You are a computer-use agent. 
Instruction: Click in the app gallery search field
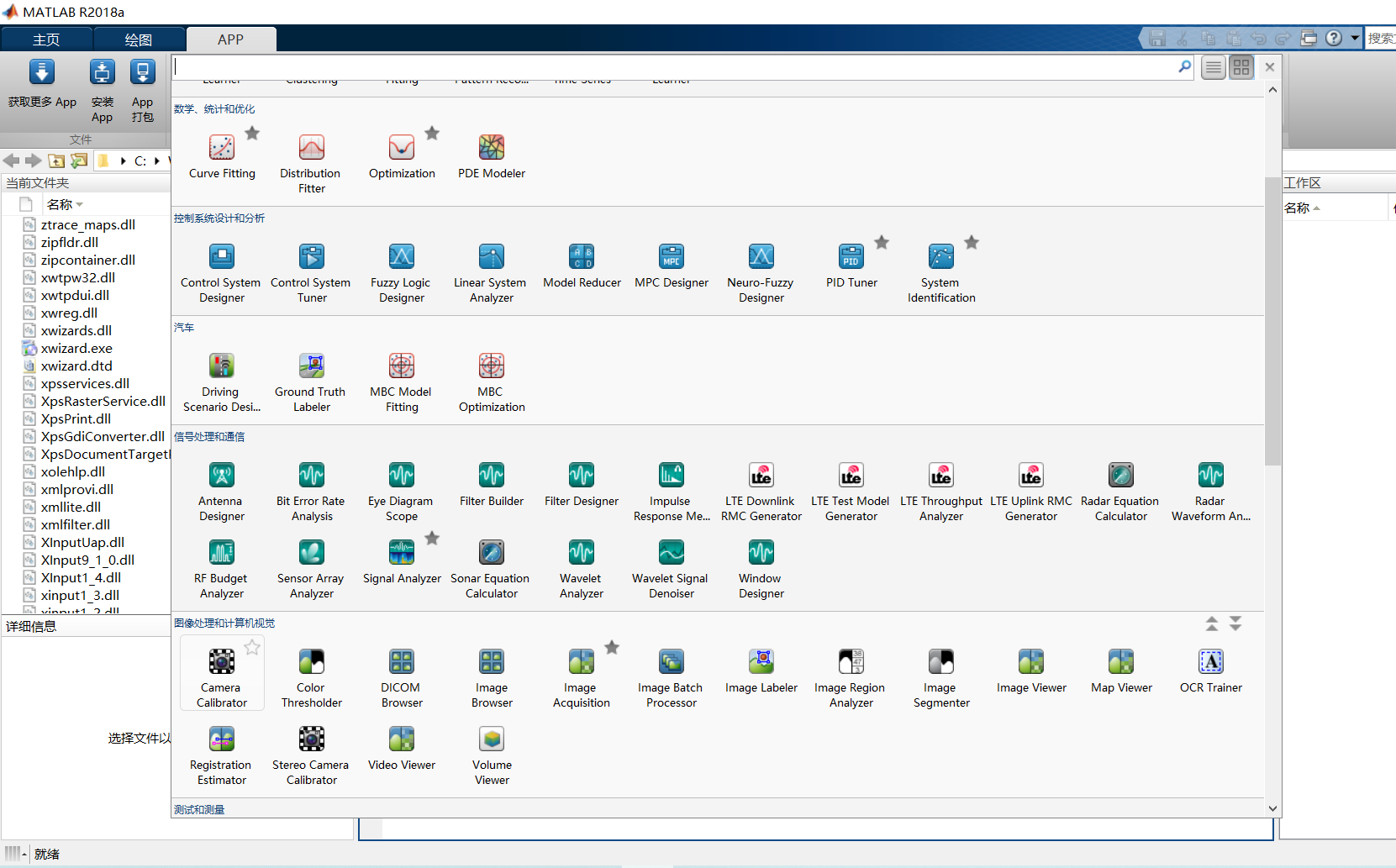tap(674, 67)
